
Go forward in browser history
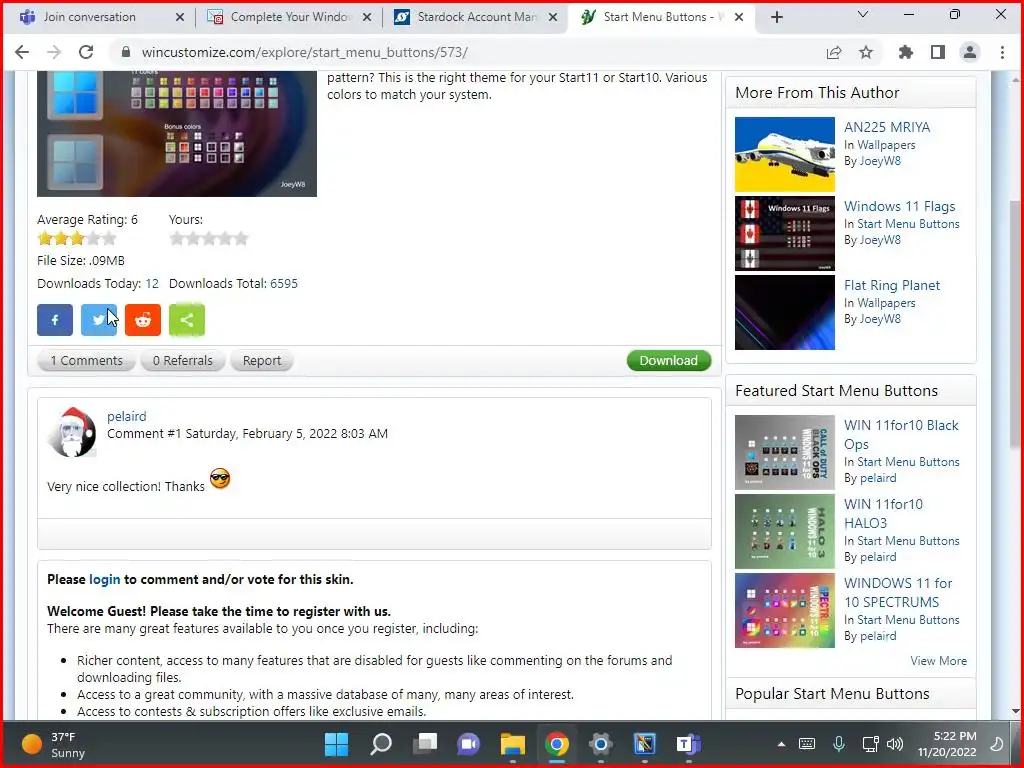click(x=54, y=52)
